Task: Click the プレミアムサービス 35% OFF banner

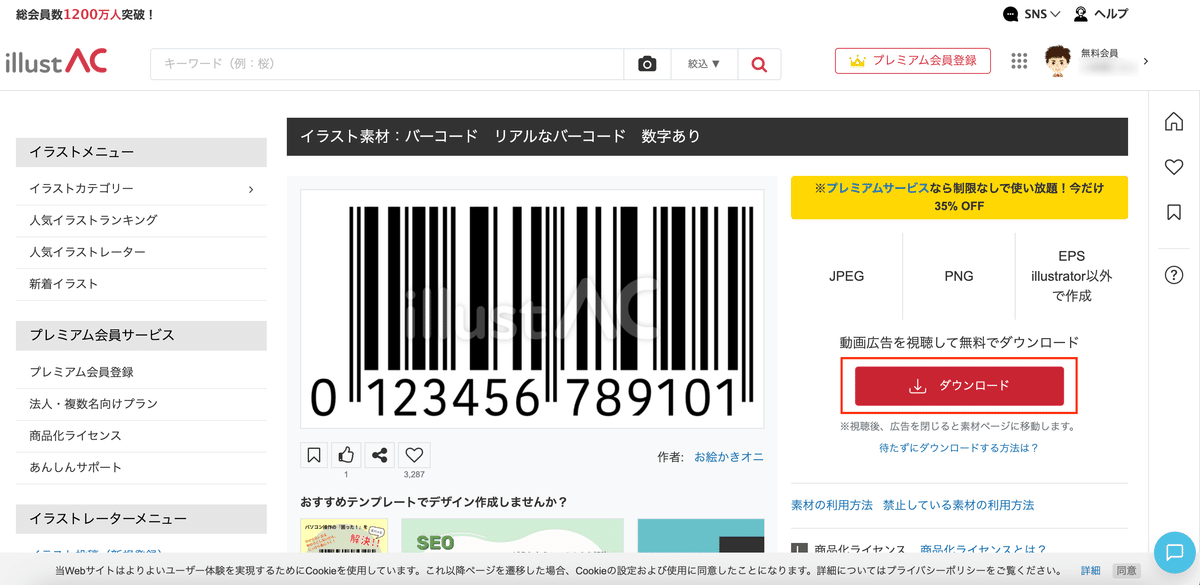Action: click(959, 197)
